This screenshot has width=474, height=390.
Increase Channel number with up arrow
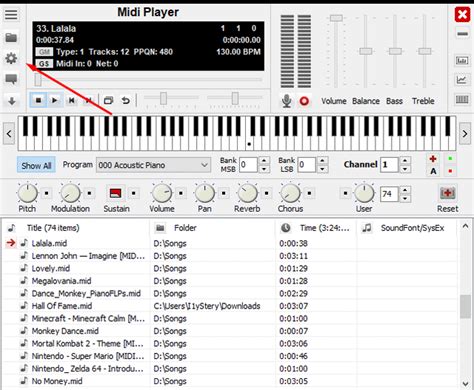click(x=405, y=161)
